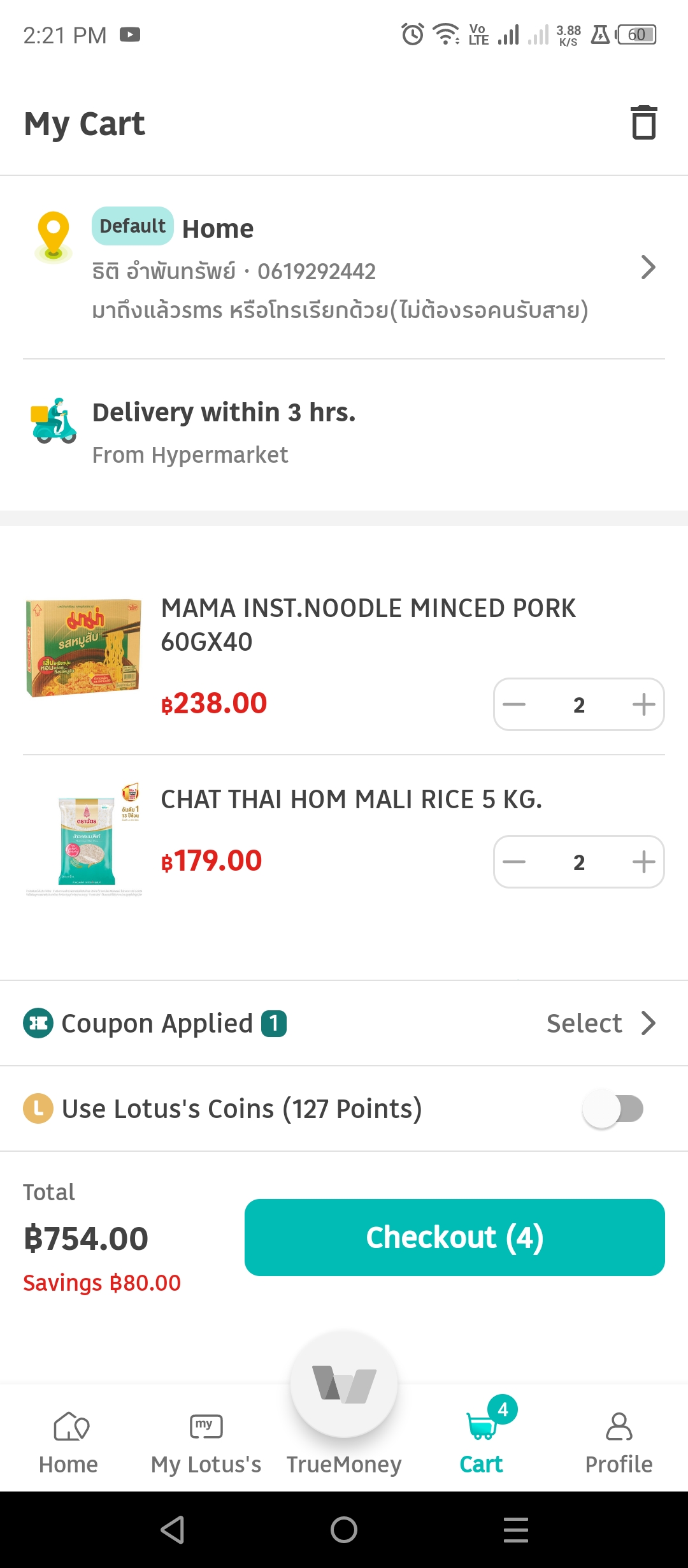
Task: Tap the Lotus's Coins gold icon
Action: coord(38,1108)
